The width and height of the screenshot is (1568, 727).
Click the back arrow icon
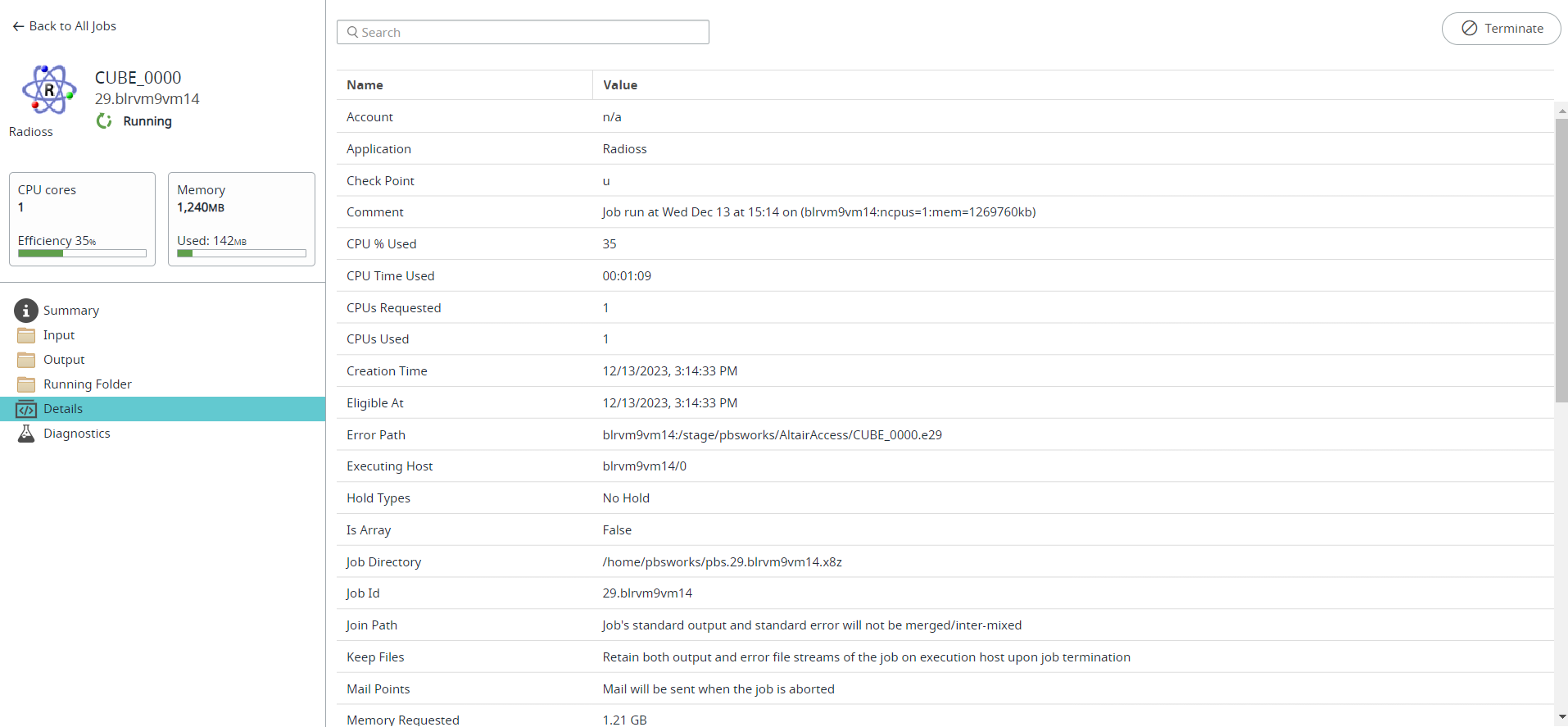tap(18, 26)
